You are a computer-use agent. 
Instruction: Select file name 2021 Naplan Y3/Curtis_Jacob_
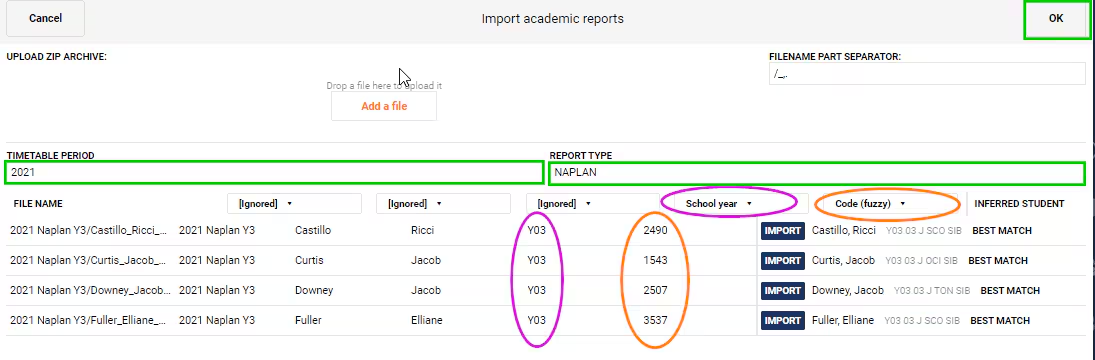(x=89, y=261)
